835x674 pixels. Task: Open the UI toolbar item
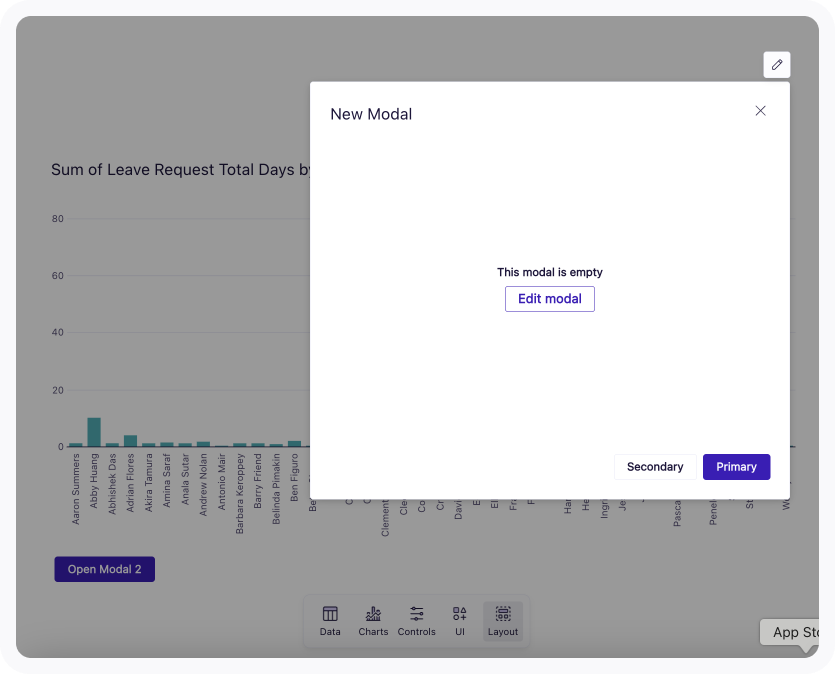(x=460, y=621)
